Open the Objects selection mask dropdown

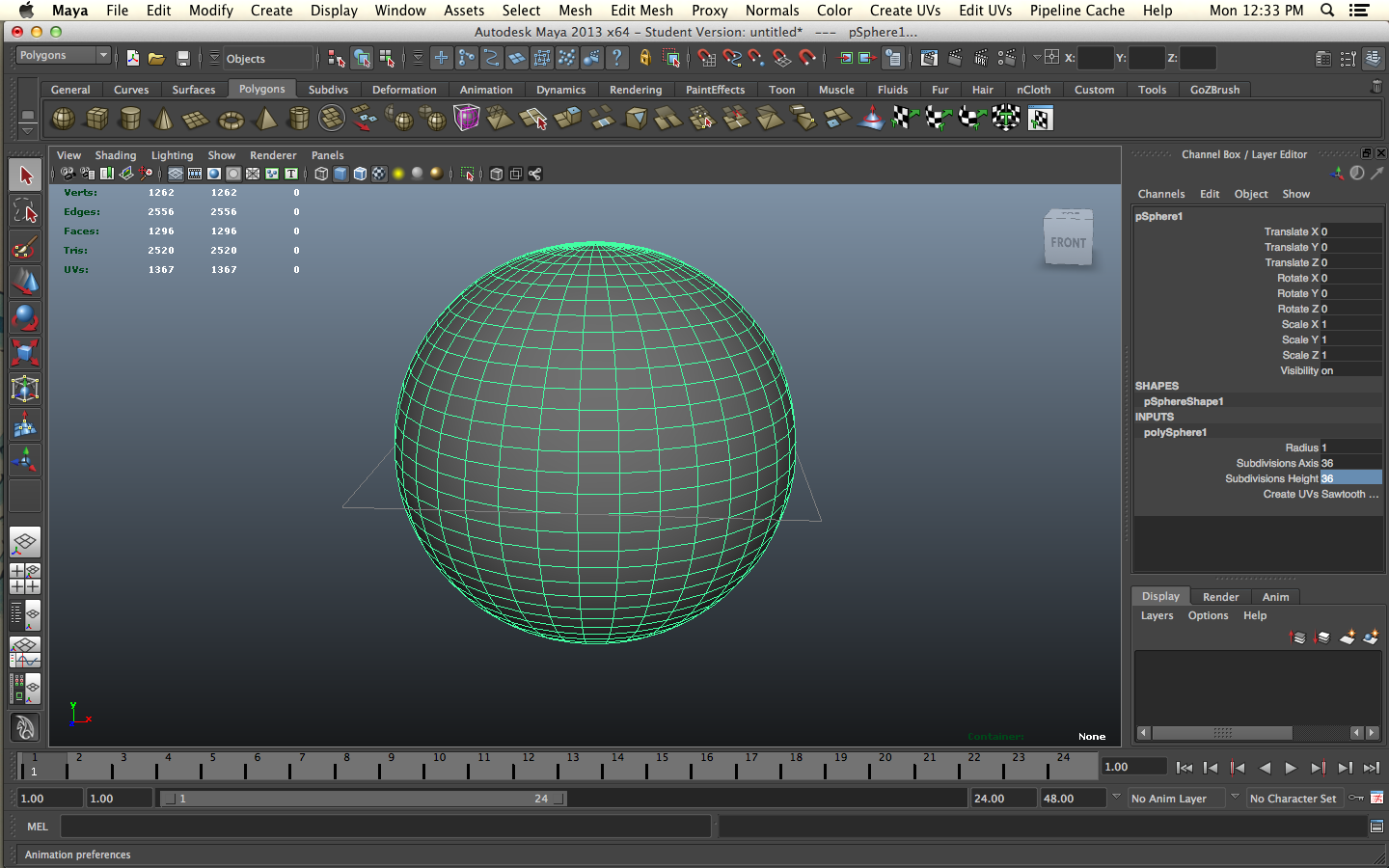point(268,58)
